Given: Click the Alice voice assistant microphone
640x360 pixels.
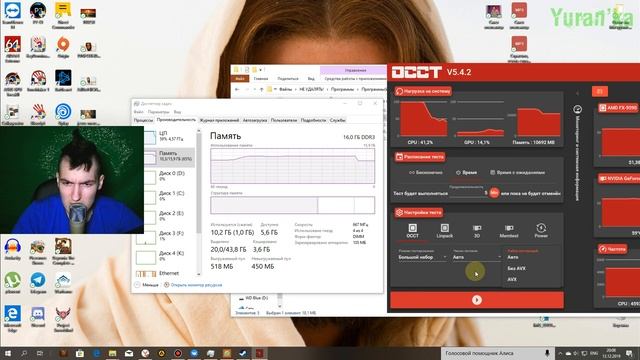Looking at the screenshot, I should (547, 353).
